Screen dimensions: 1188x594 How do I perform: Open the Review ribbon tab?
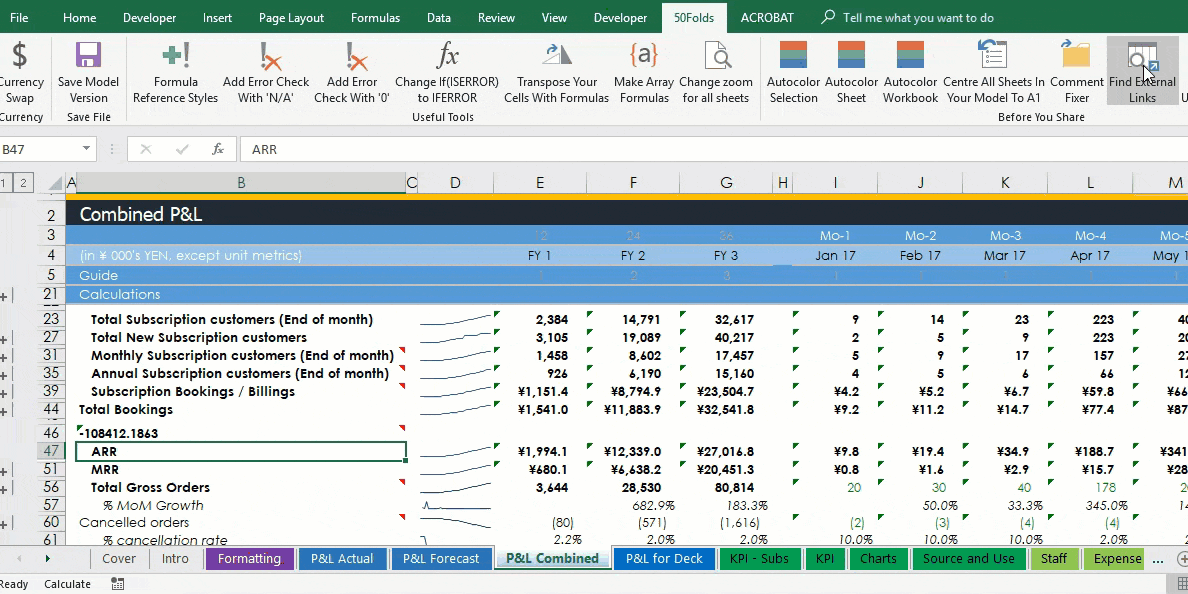(496, 17)
